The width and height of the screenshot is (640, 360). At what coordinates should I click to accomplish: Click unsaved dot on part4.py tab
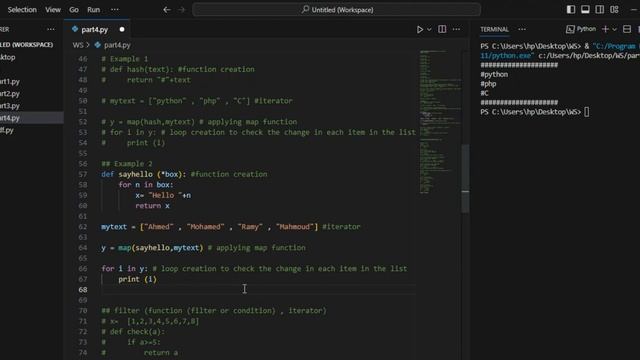coord(122,29)
